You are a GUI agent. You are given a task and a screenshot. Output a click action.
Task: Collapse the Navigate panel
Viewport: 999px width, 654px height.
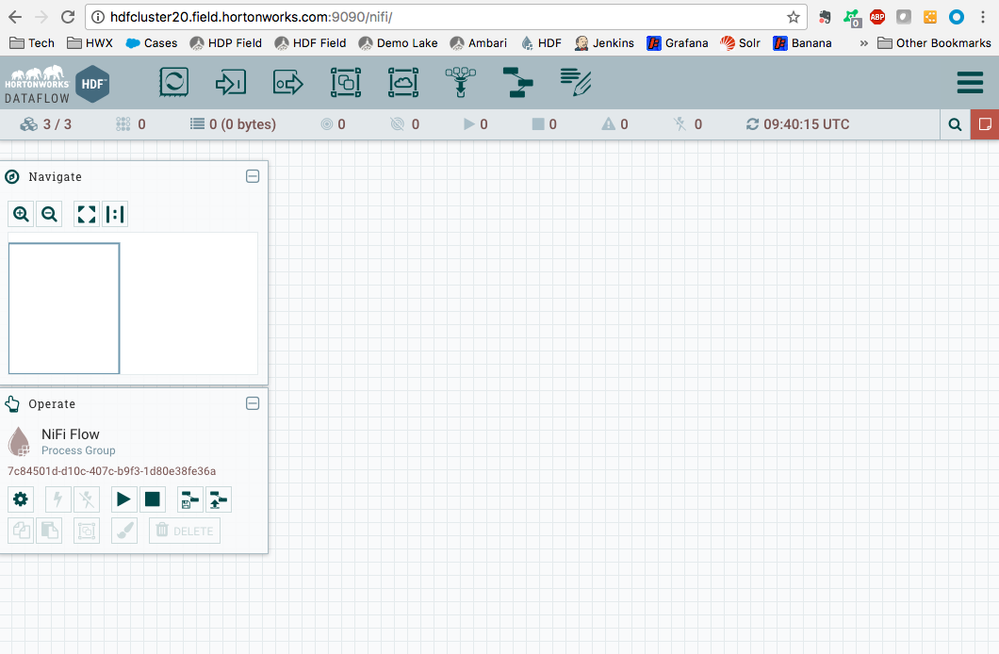point(252,176)
